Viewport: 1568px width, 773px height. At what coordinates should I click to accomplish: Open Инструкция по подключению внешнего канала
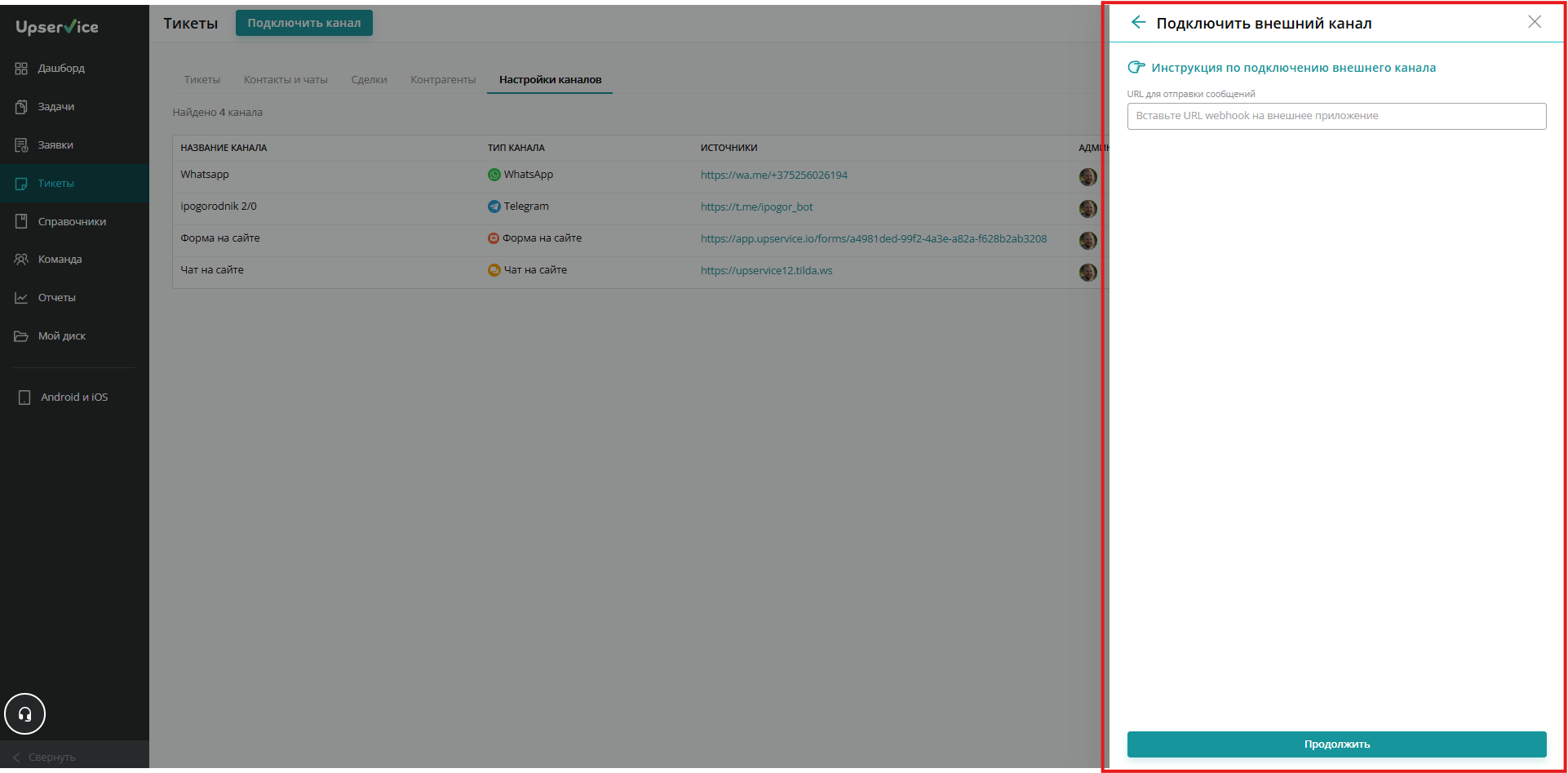tap(1293, 68)
